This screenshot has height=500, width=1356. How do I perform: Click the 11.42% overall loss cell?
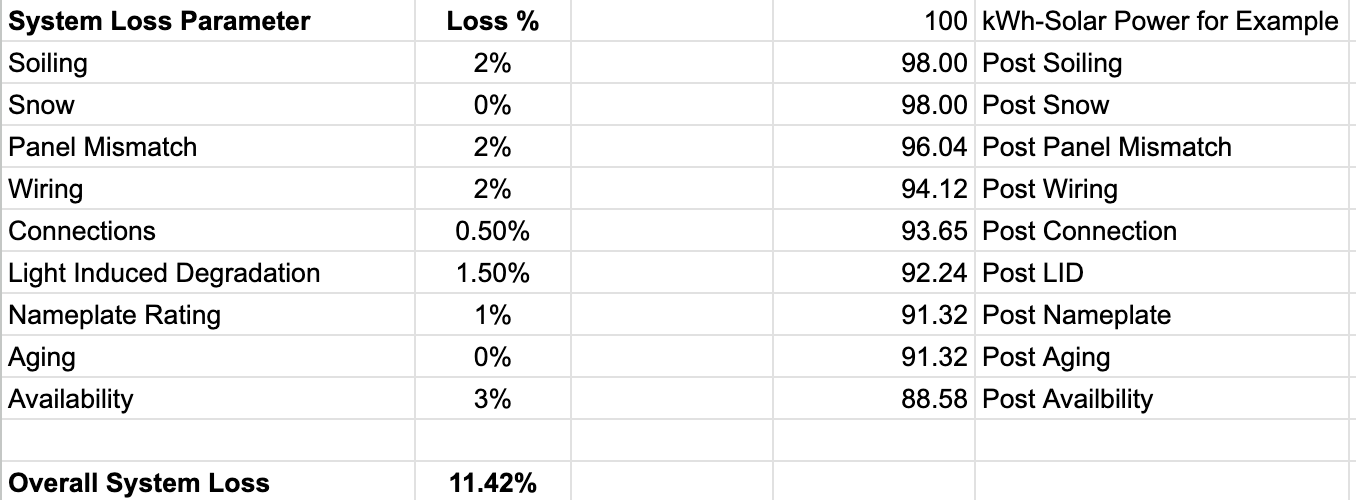coord(492,483)
